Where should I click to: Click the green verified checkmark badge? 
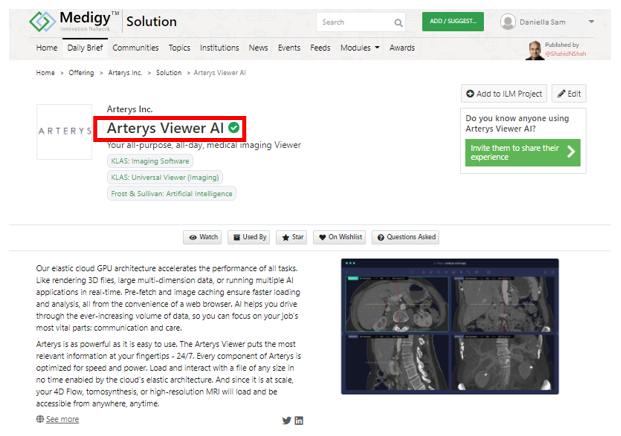[234, 128]
